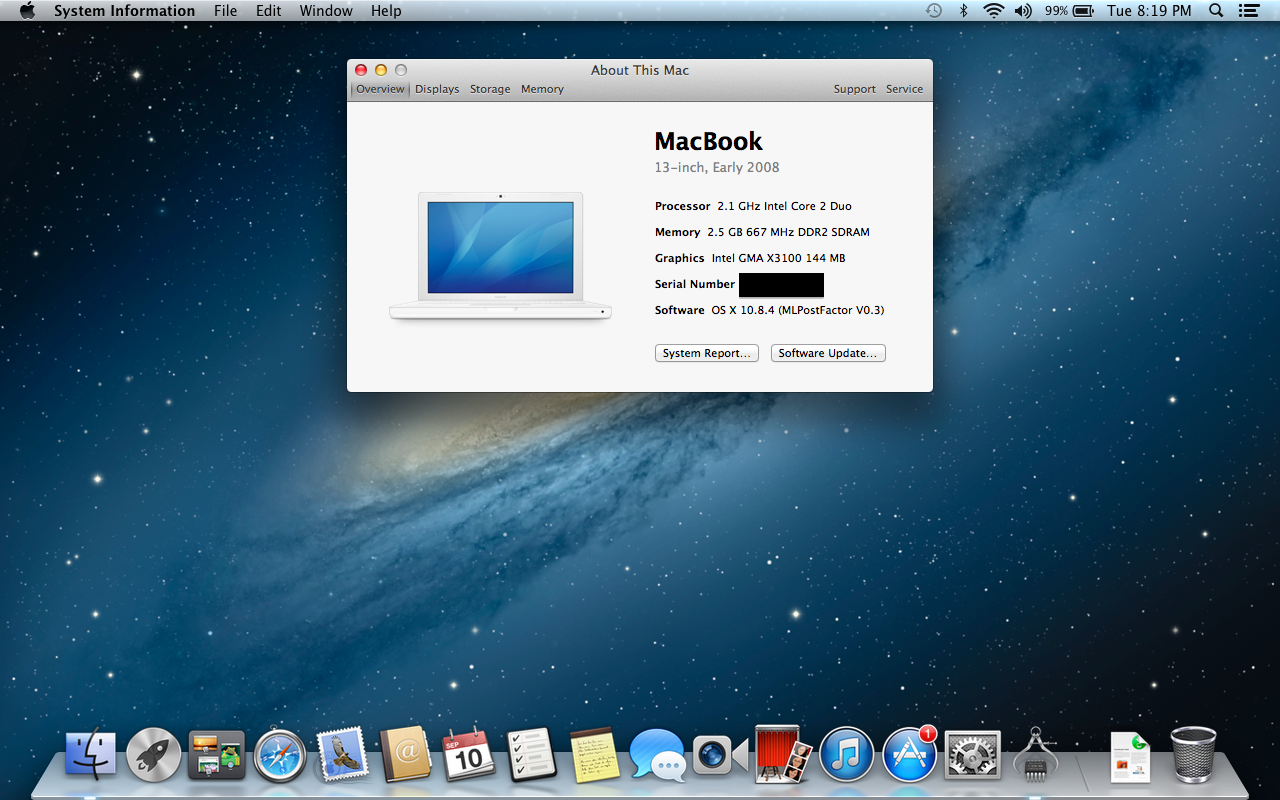Click the Bluetooth menu bar icon
The width and height of the screenshot is (1280, 800).
click(964, 11)
